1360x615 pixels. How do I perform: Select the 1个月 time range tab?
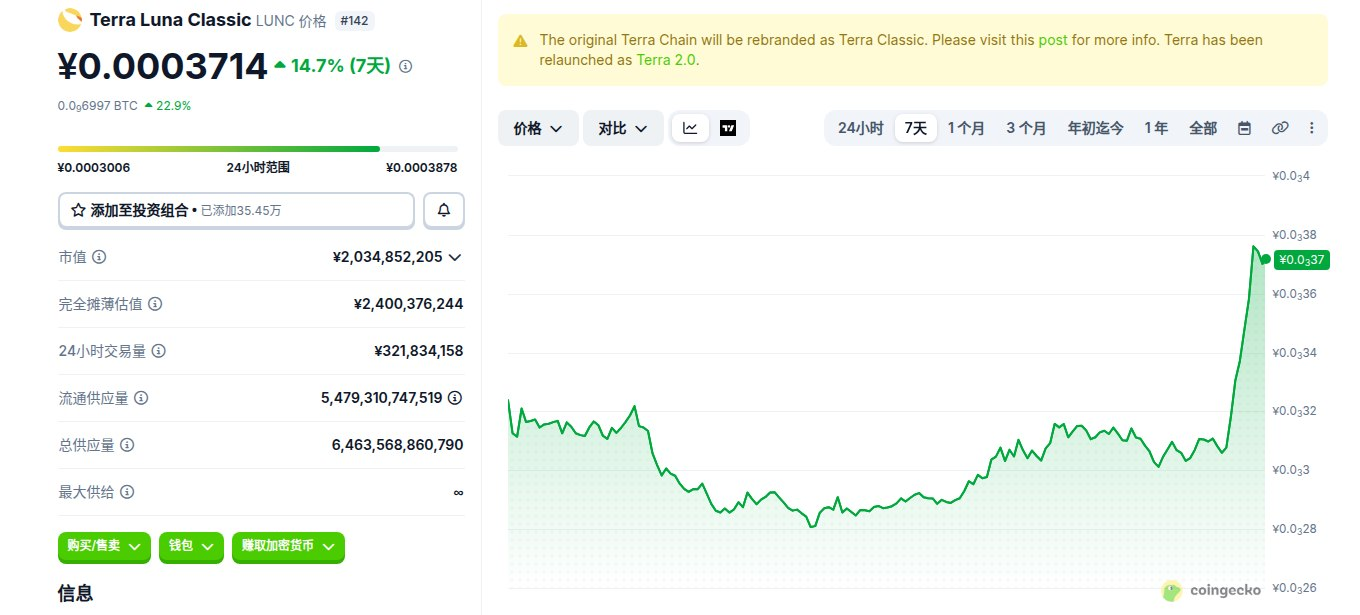coord(966,128)
